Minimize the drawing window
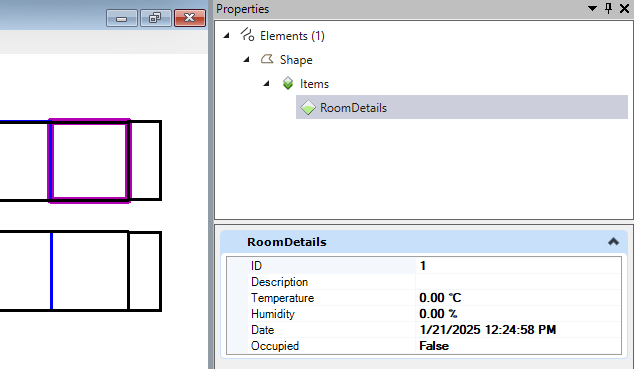 pos(122,18)
